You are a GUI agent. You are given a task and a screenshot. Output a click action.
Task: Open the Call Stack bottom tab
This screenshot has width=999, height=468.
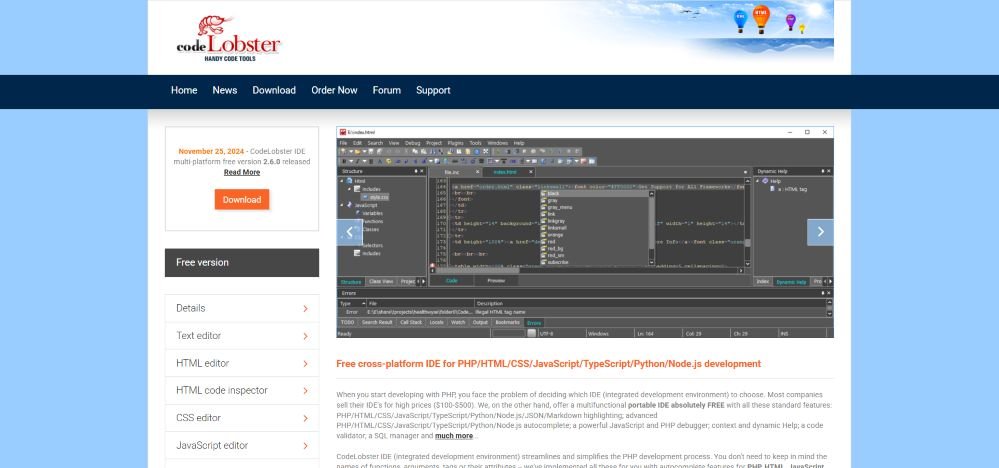(x=412, y=323)
